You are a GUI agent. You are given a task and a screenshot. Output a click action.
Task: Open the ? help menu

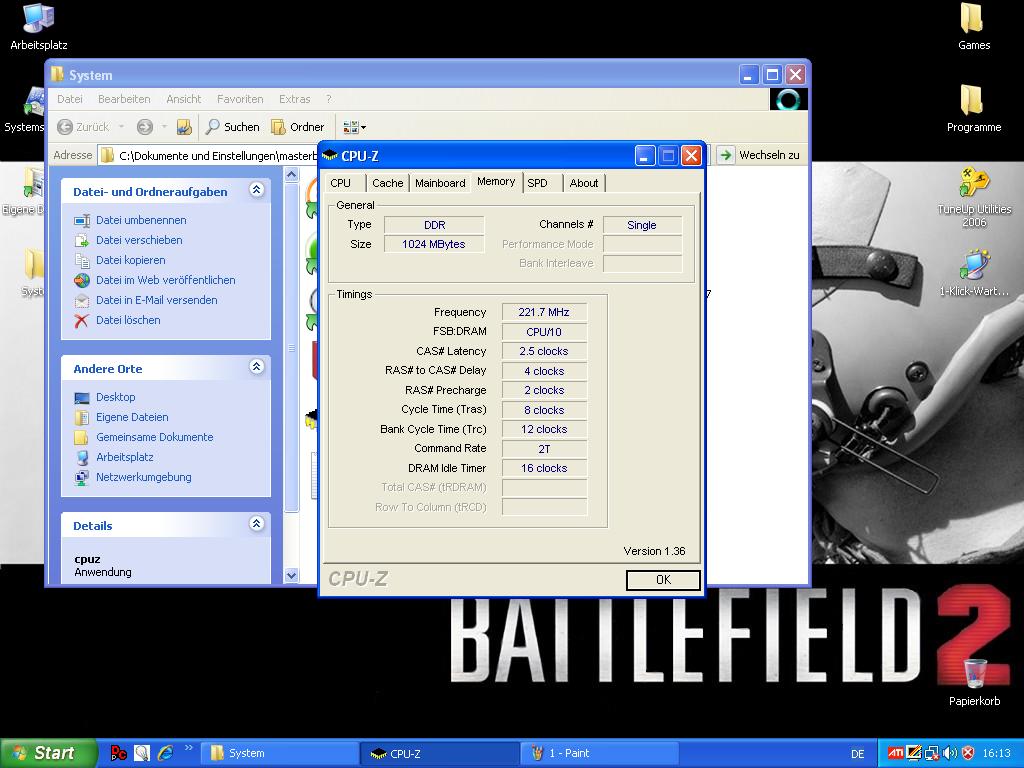tap(328, 99)
